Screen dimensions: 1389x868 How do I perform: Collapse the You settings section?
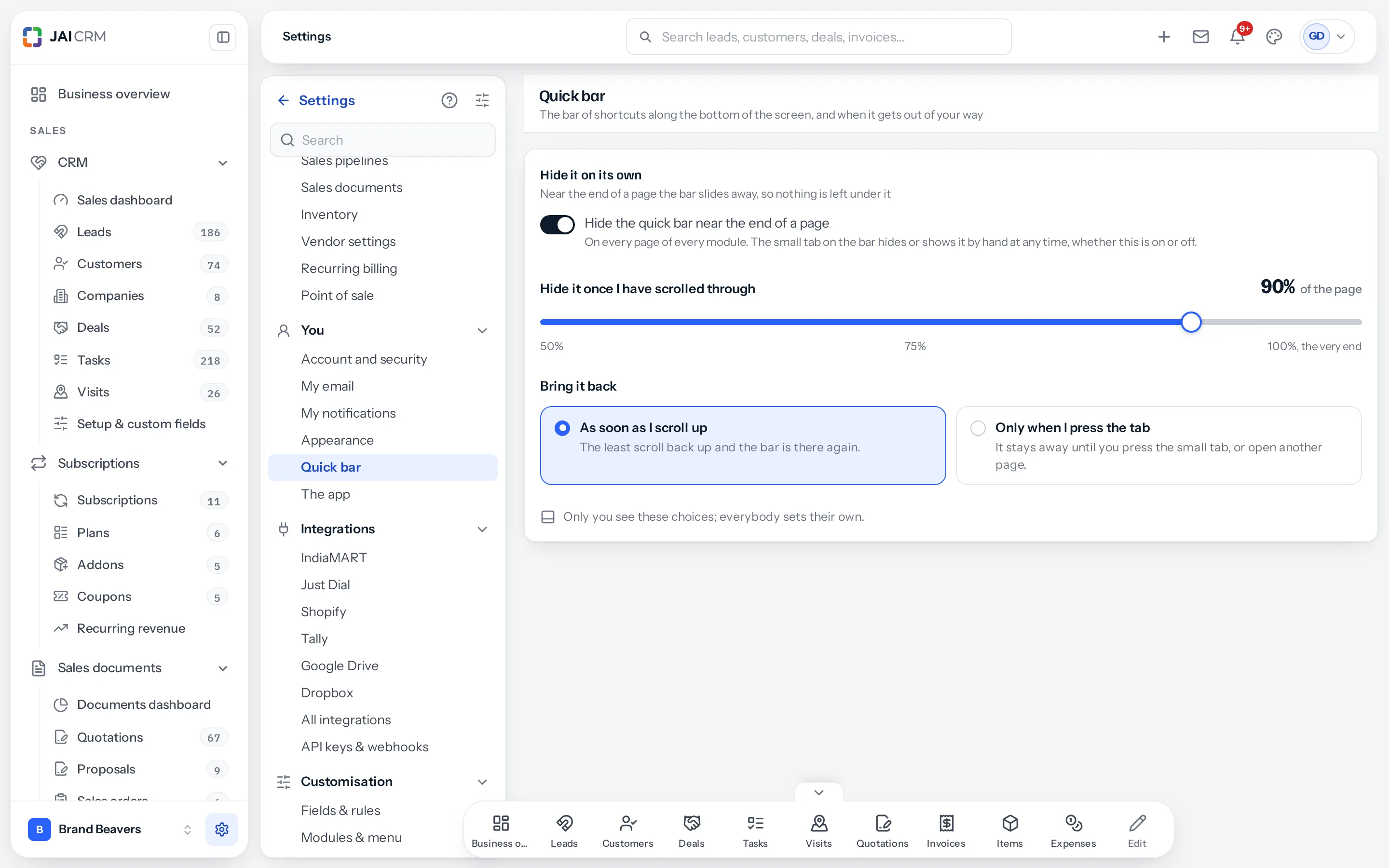click(x=482, y=331)
